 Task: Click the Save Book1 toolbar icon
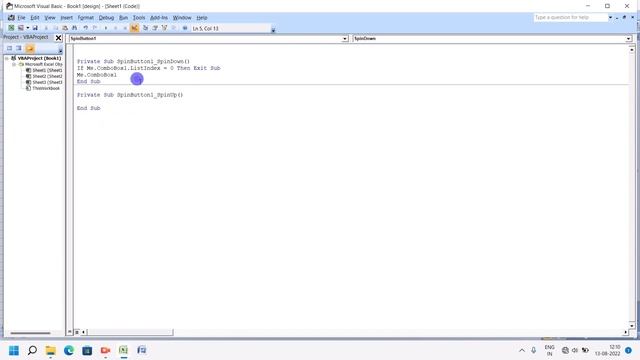coord(35,28)
